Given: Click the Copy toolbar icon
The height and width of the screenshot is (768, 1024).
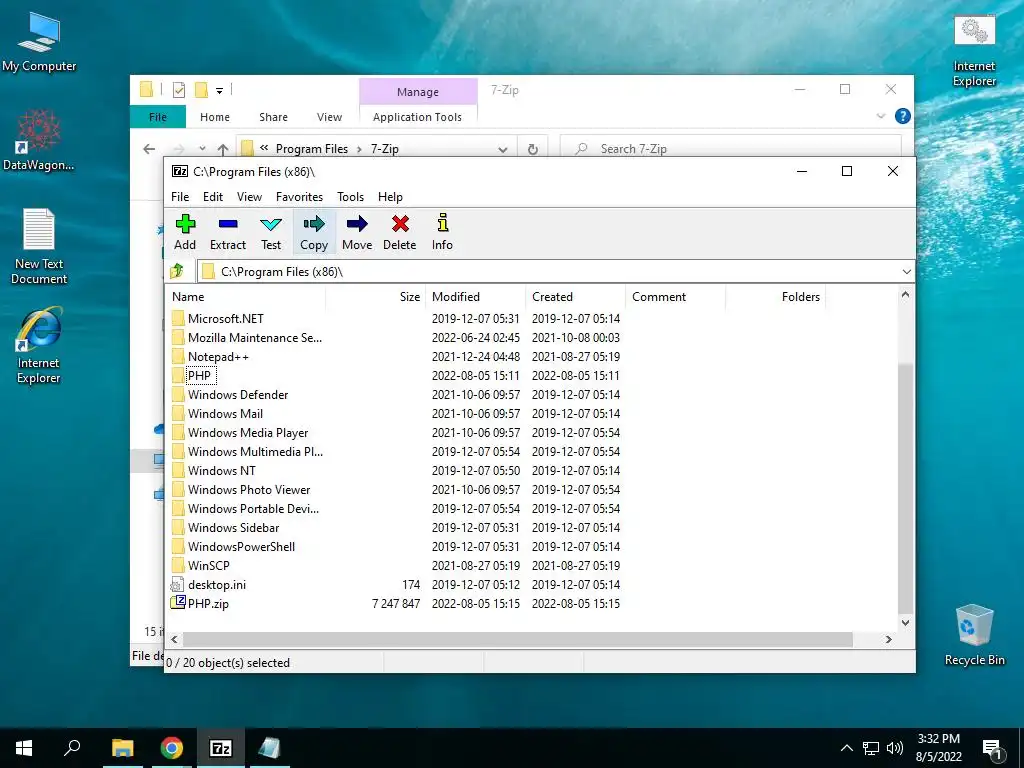Looking at the screenshot, I should [x=314, y=224].
